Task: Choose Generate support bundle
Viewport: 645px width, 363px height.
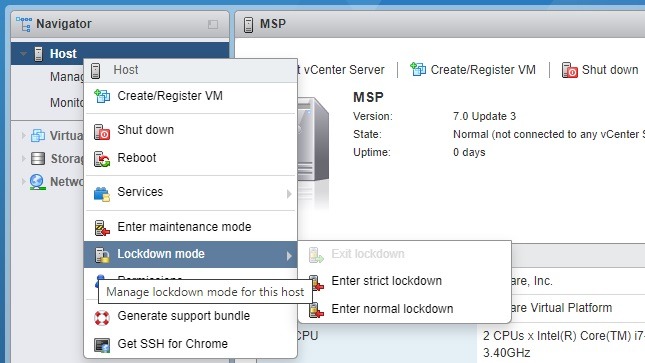Action: (190, 316)
